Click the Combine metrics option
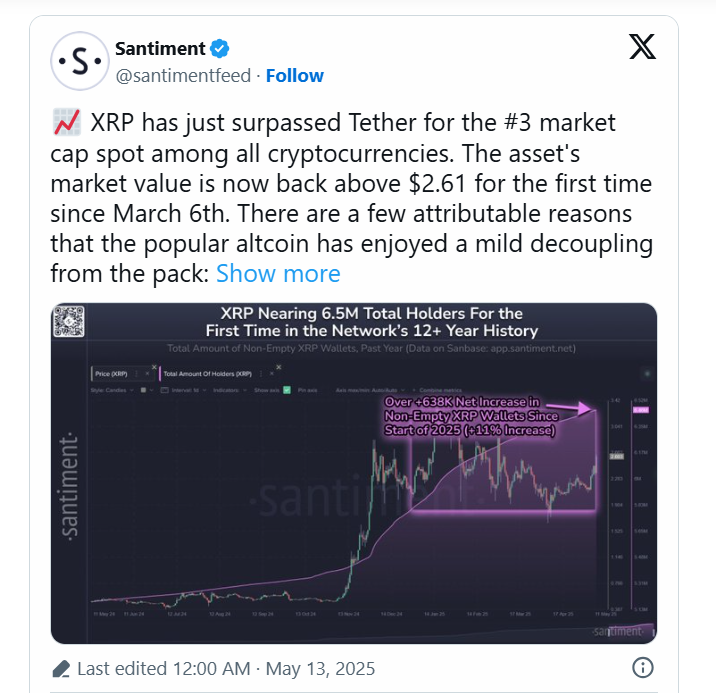 tap(437, 390)
